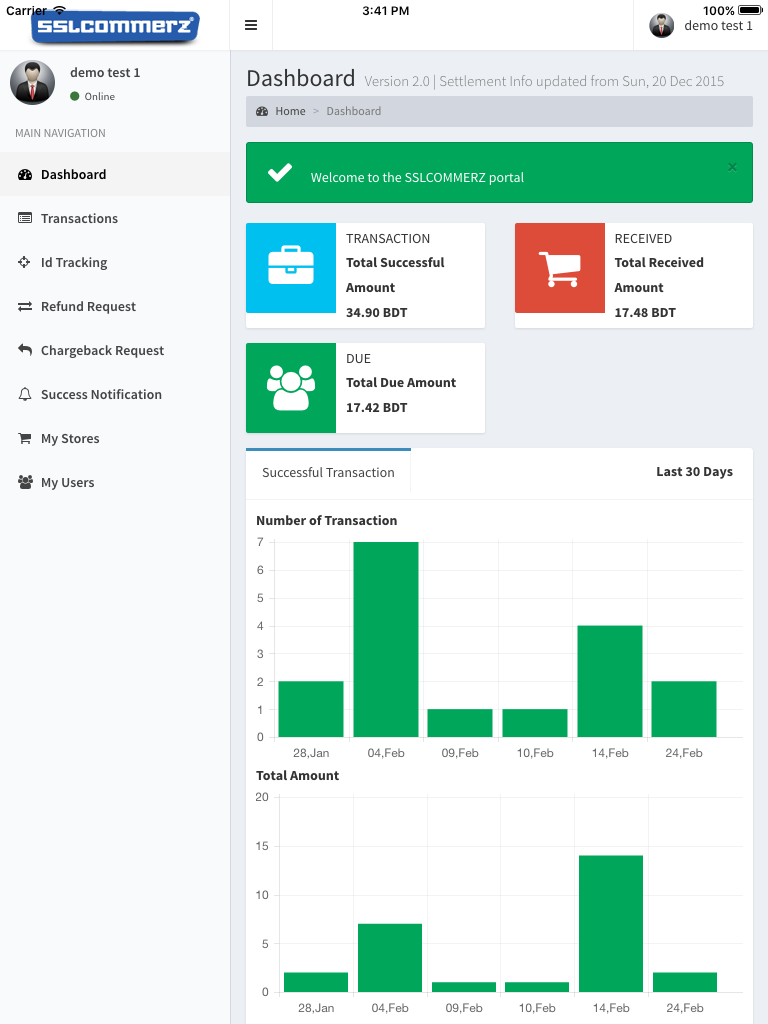This screenshot has width=768, height=1024.
Task: Select the Successful Transaction tab
Action: (x=328, y=472)
